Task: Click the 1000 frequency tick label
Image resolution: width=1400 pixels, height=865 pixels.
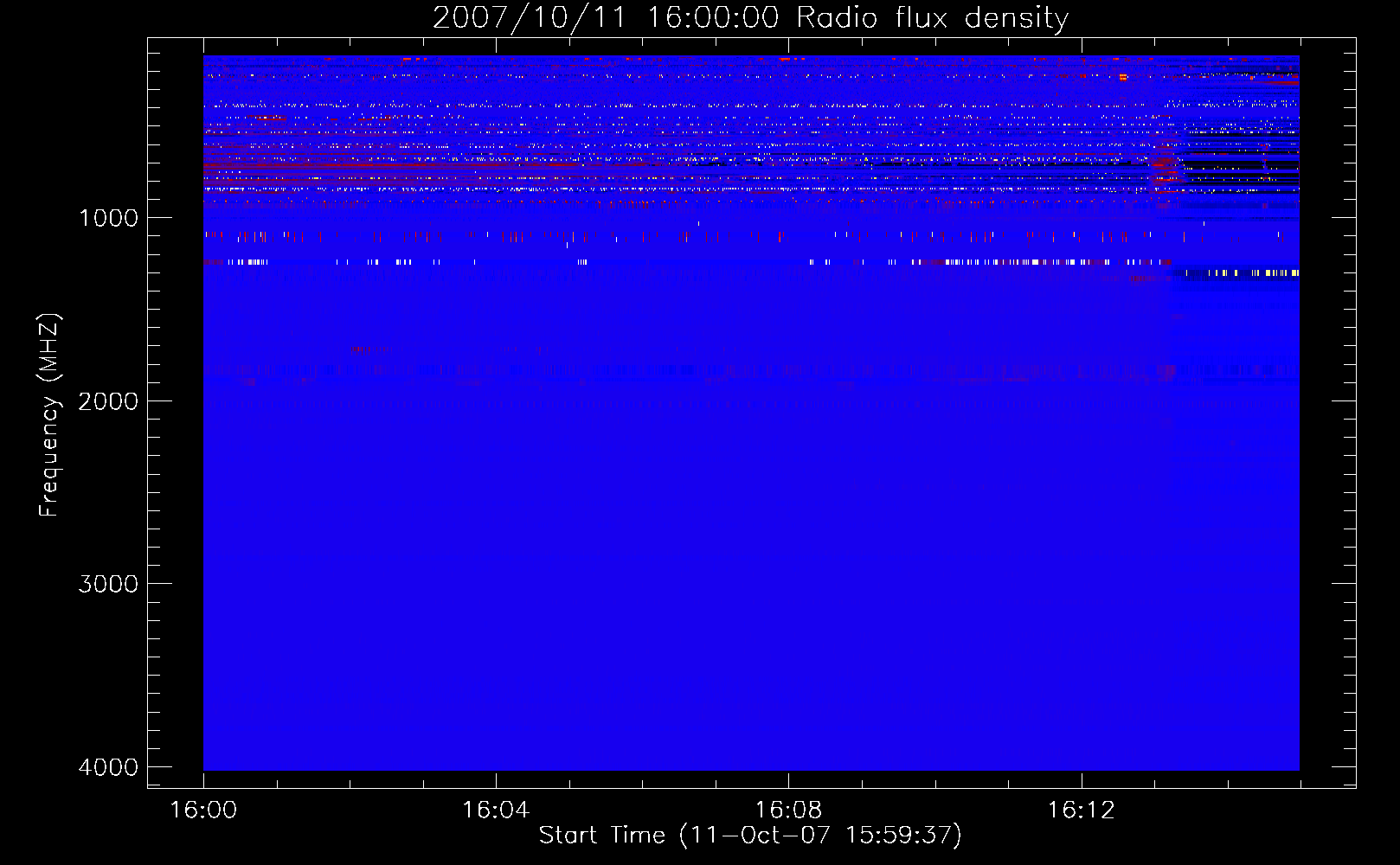Action: 108,218
